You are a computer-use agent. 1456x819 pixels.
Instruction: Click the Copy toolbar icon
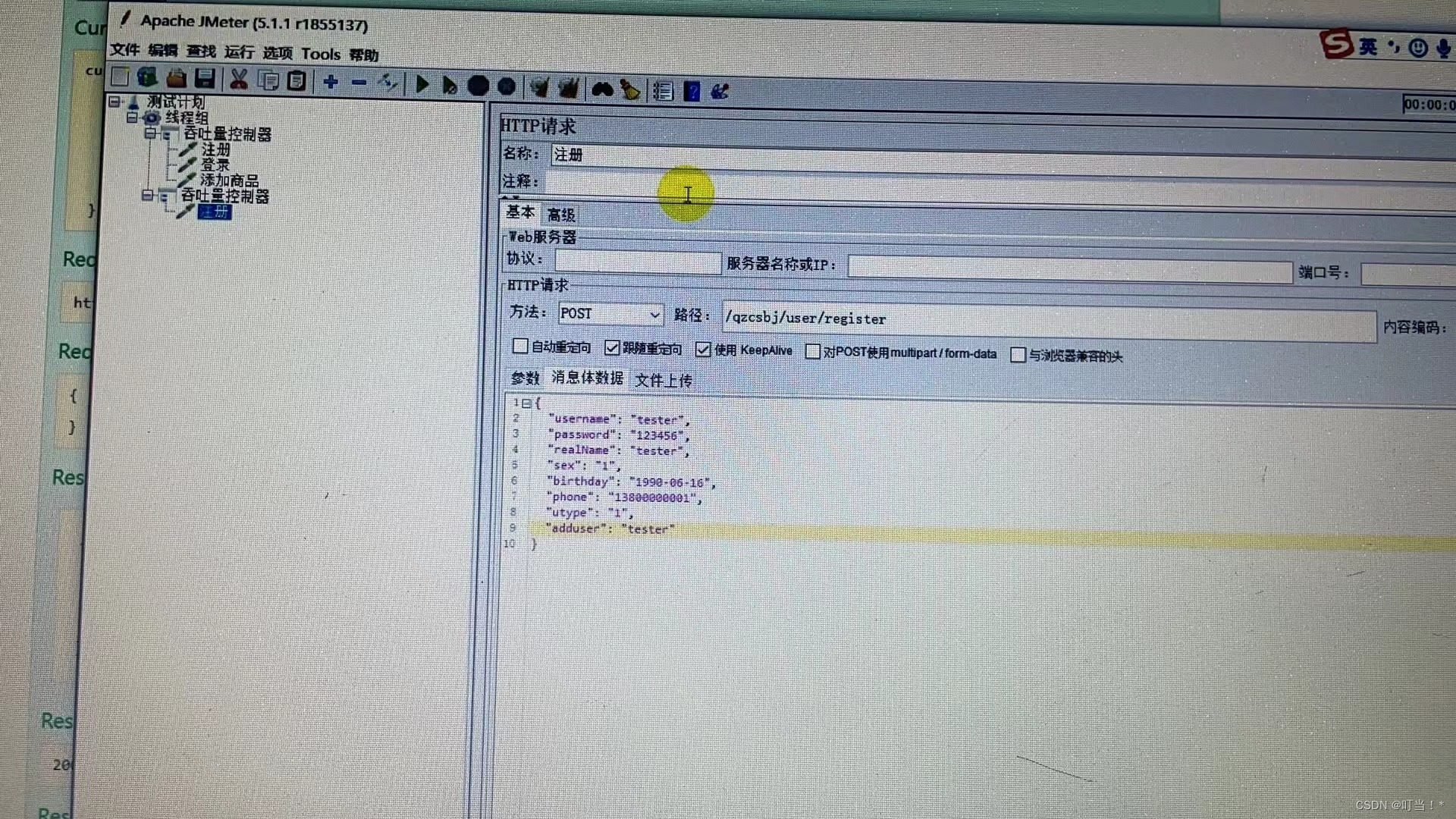(268, 80)
